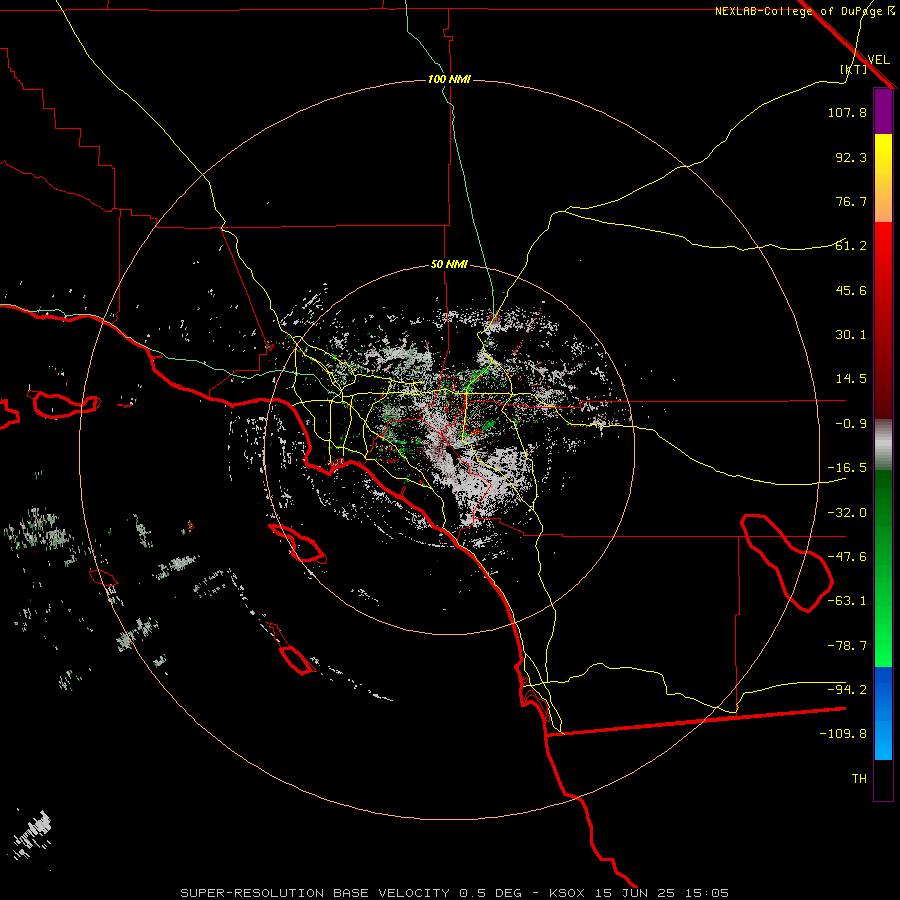Click the 45.6 velocity scale value
Image resolution: width=900 pixels, height=900 pixels.
click(851, 290)
